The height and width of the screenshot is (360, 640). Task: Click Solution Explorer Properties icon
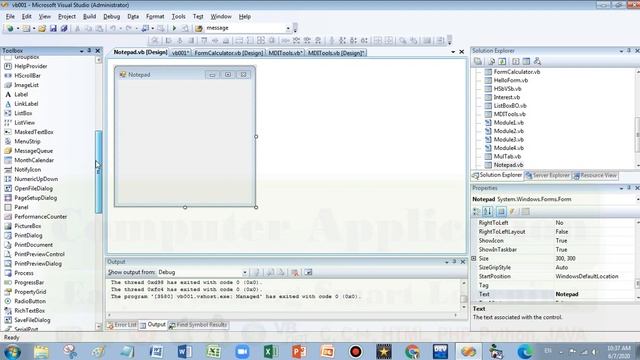click(478, 61)
